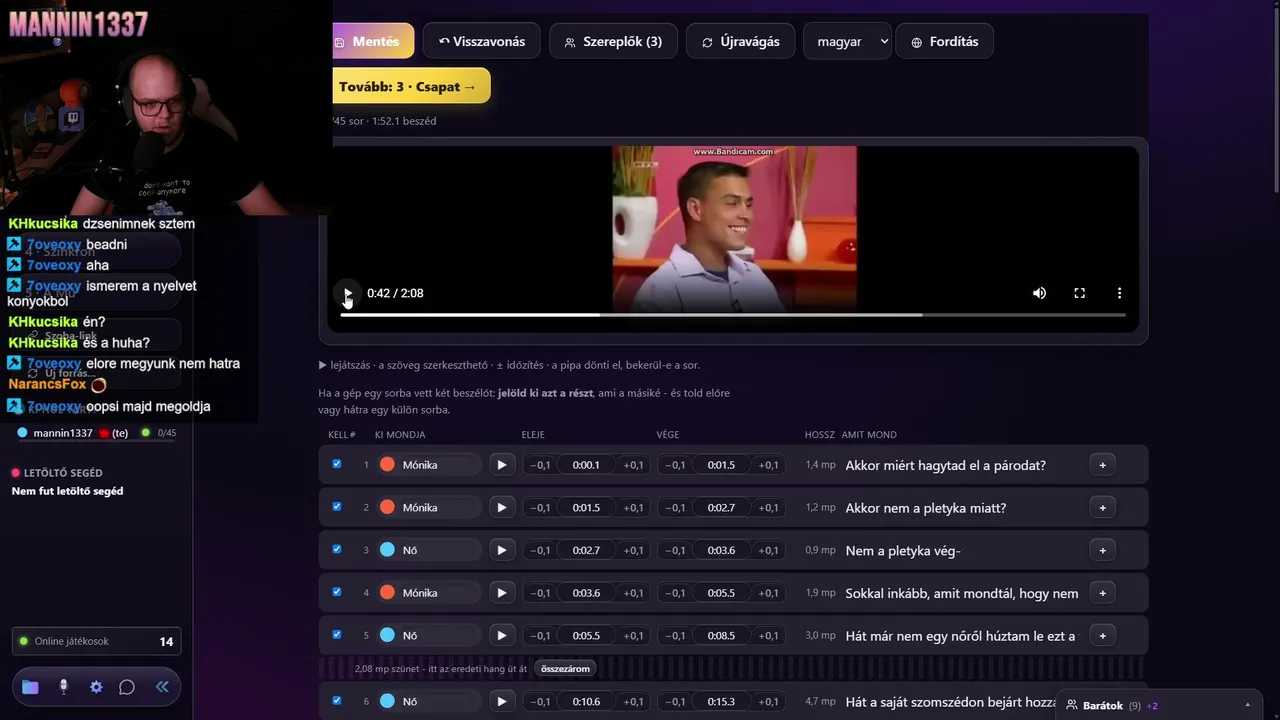This screenshot has height=720, width=1280.
Task: Continue with Tovább: 3 · Csapat
Action: pos(411,86)
